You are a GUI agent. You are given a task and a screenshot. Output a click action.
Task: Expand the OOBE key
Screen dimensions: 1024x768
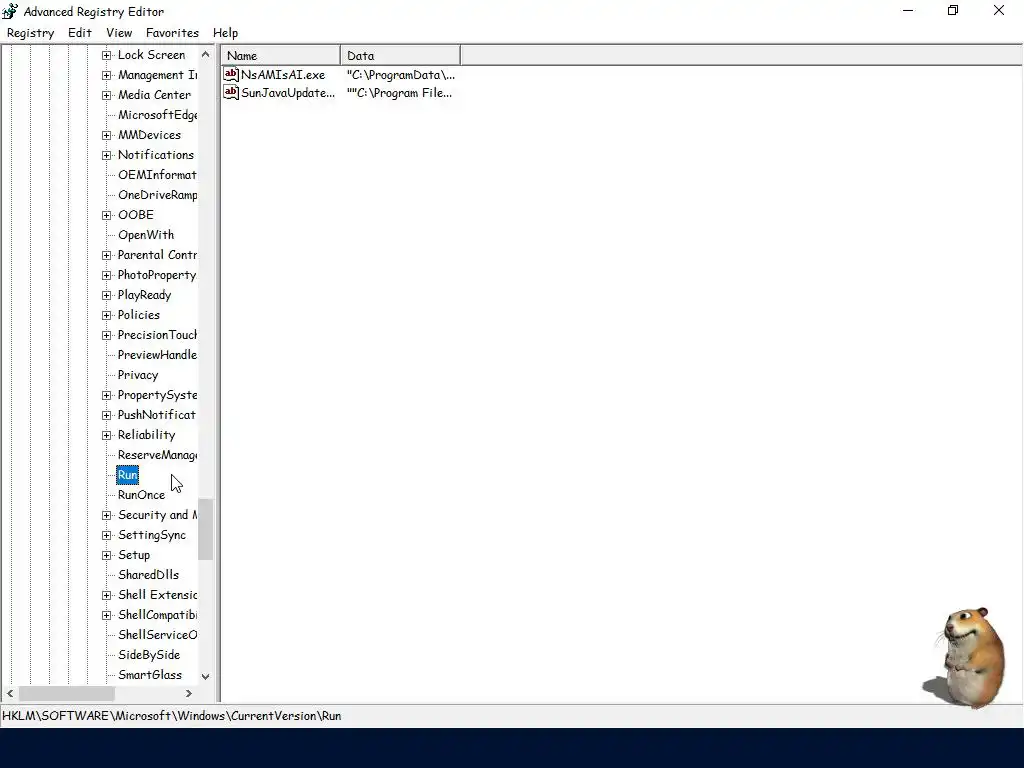pos(106,216)
